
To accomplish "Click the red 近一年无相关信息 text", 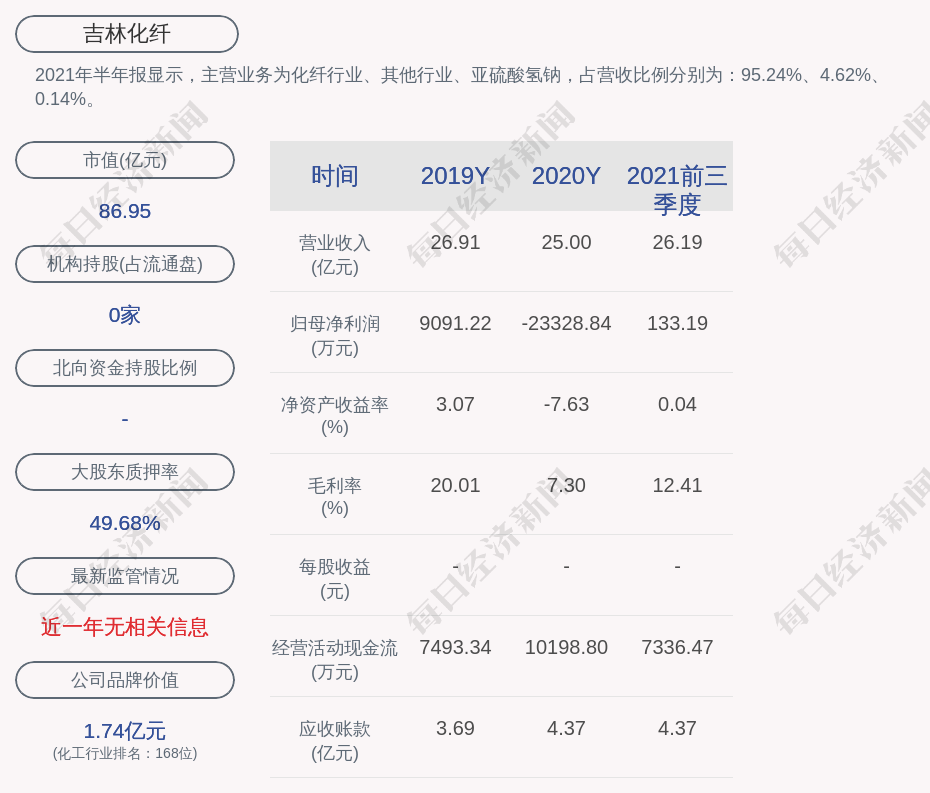I will click(x=125, y=627).
